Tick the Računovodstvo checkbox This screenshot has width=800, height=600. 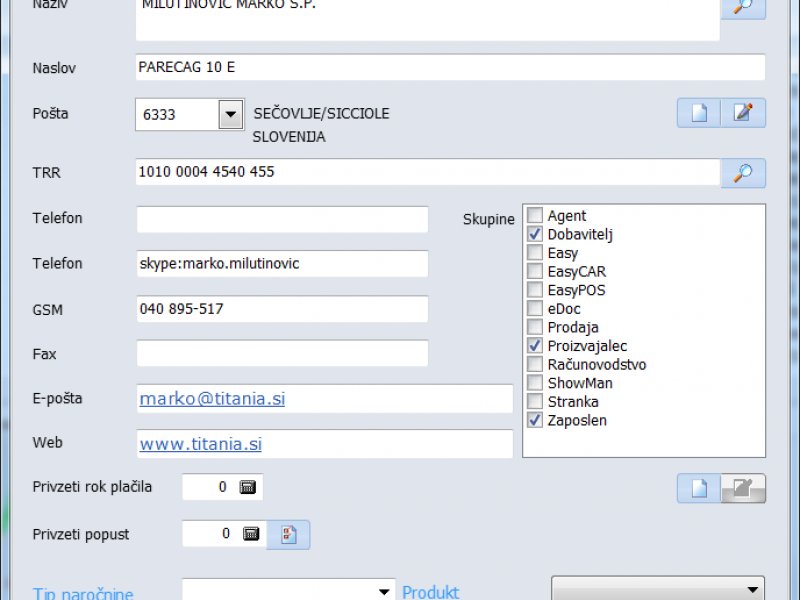535,364
